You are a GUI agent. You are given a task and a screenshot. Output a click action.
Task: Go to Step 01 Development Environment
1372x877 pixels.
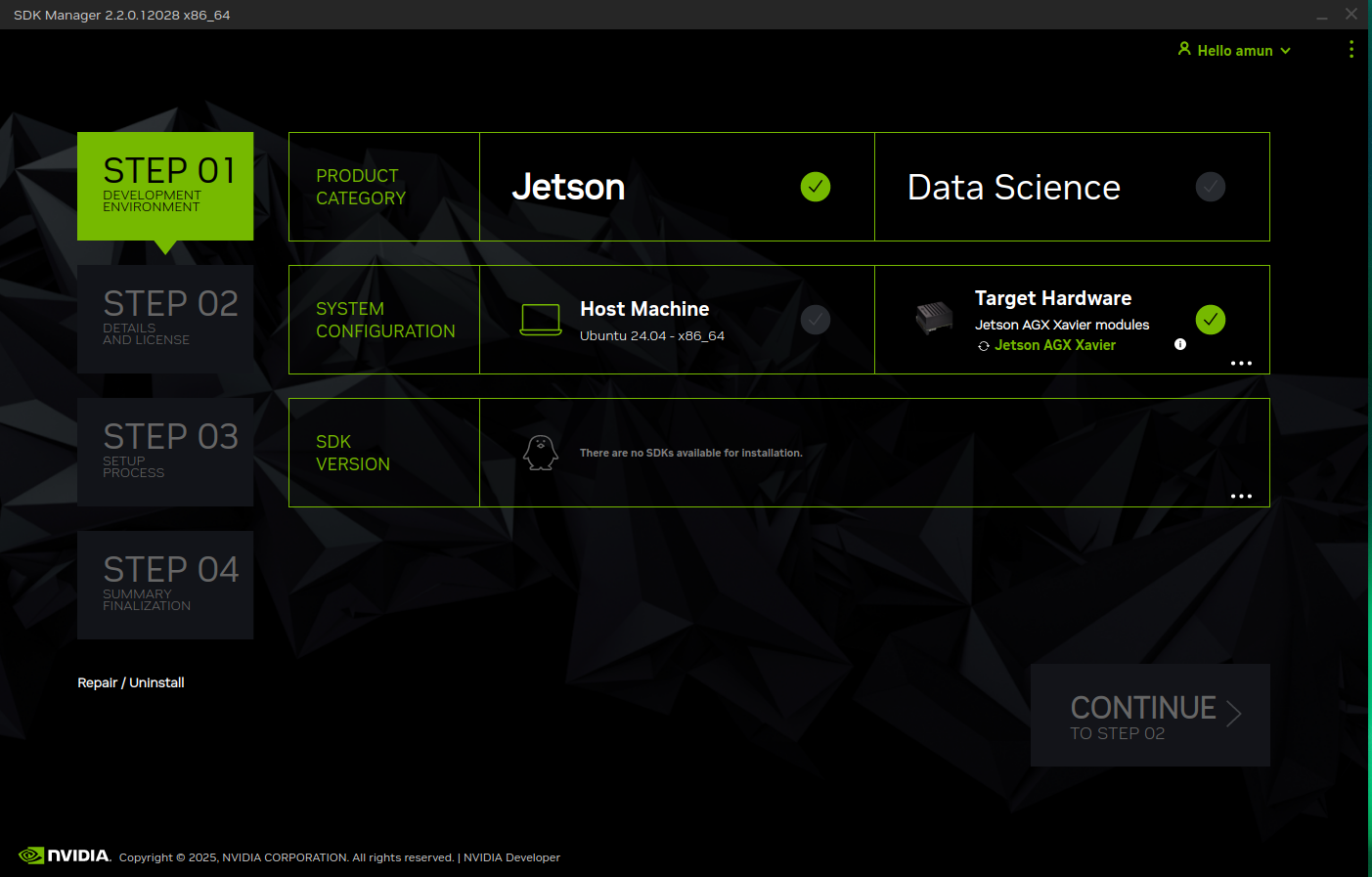point(165,186)
